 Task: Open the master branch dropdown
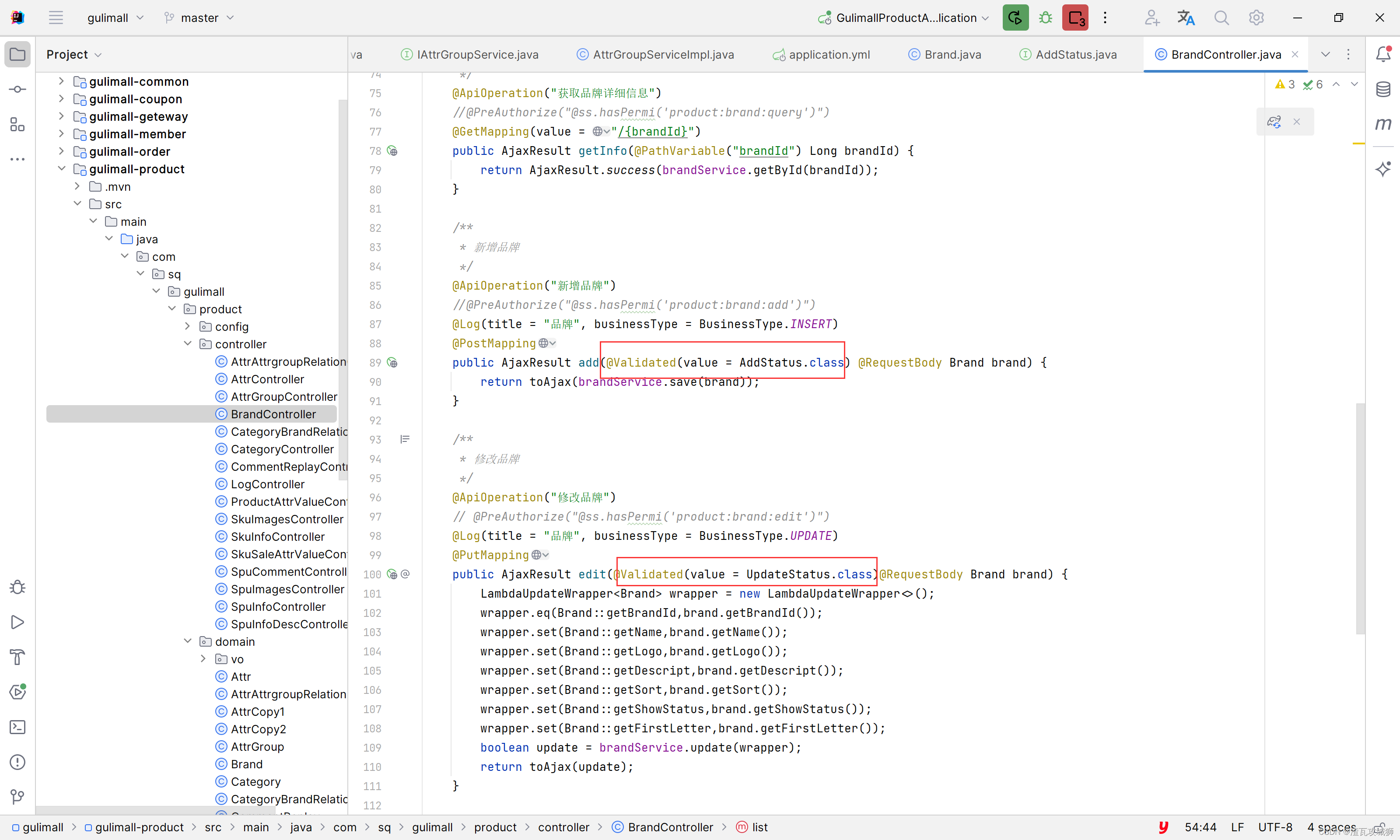coord(199,17)
